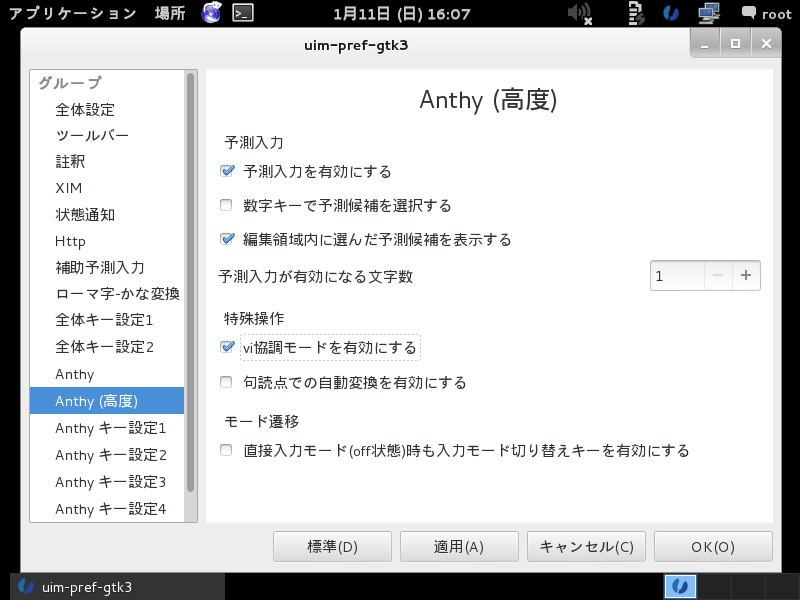Enable 数字キーで予測候補を選択する option
The height and width of the screenshot is (600, 800).
228,206
